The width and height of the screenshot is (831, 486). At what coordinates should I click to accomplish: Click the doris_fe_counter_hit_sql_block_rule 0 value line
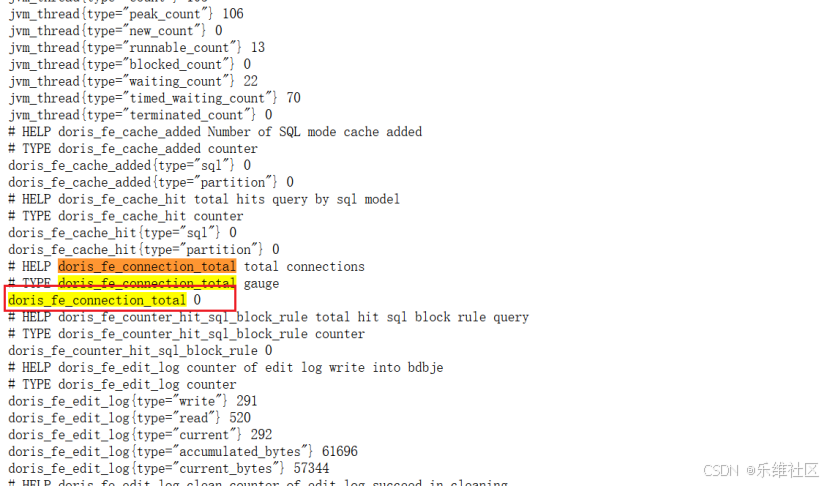click(140, 351)
